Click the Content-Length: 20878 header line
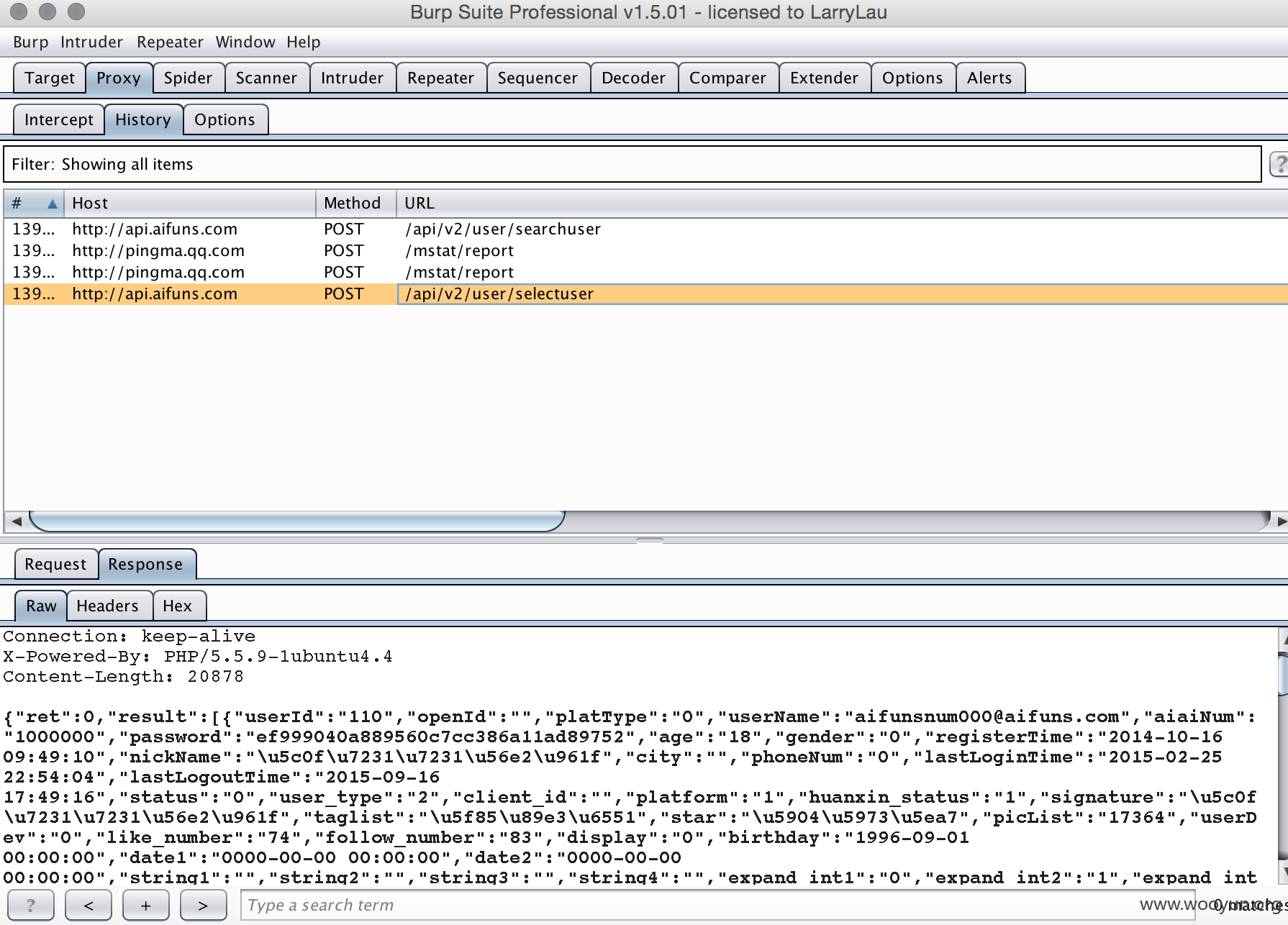Image resolution: width=1288 pixels, height=925 pixels. (123, 677)
